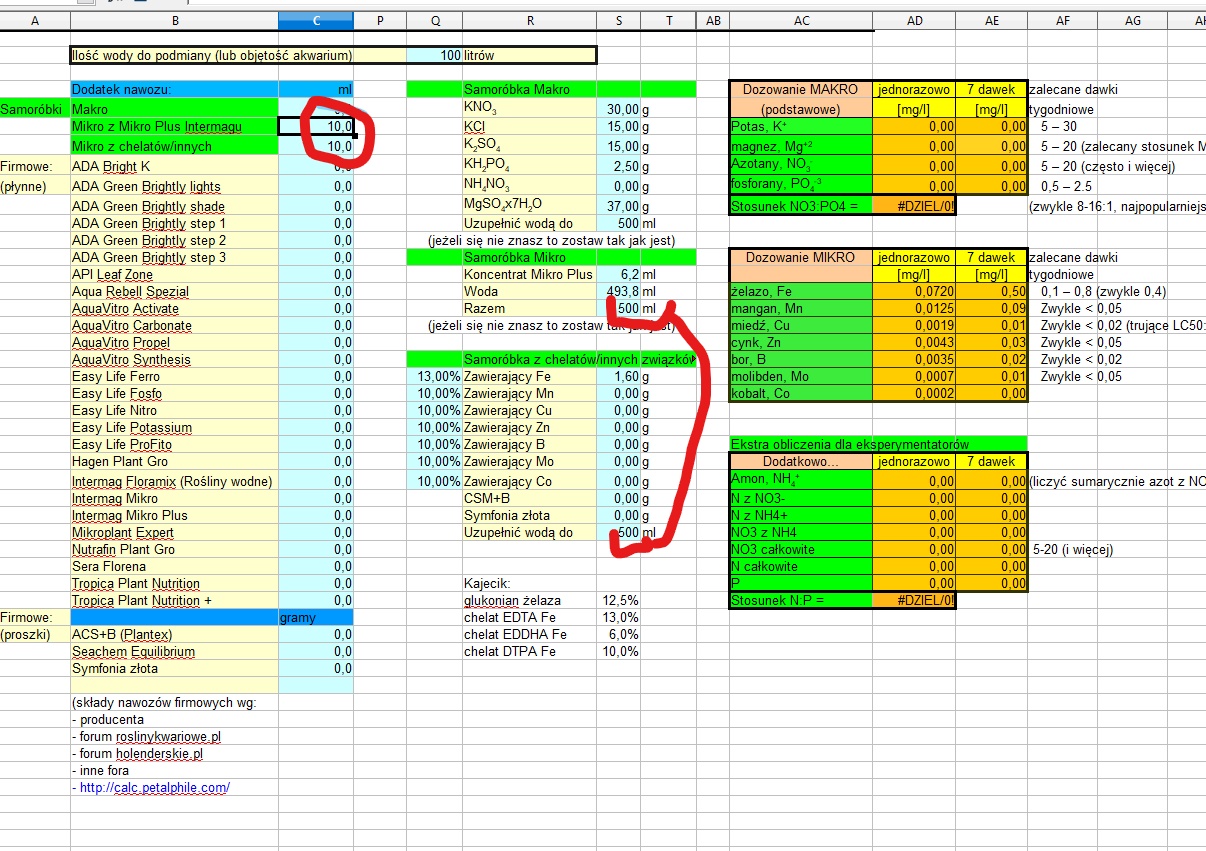Select the 'Ilość wody do podmiany' label cell
Screen dimensions: 1206x851
pyautogui.click(x=212, y=56)
